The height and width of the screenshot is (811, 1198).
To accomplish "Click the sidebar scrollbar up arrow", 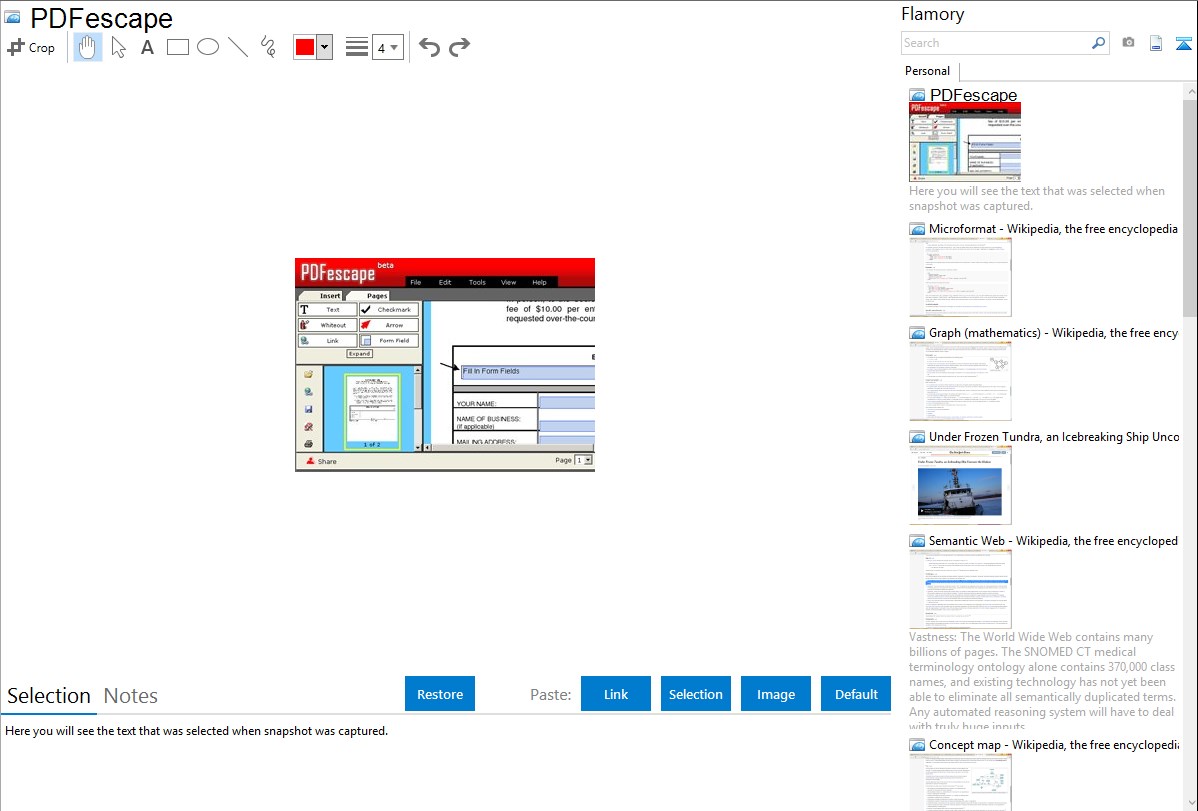I will (1190, 92).
